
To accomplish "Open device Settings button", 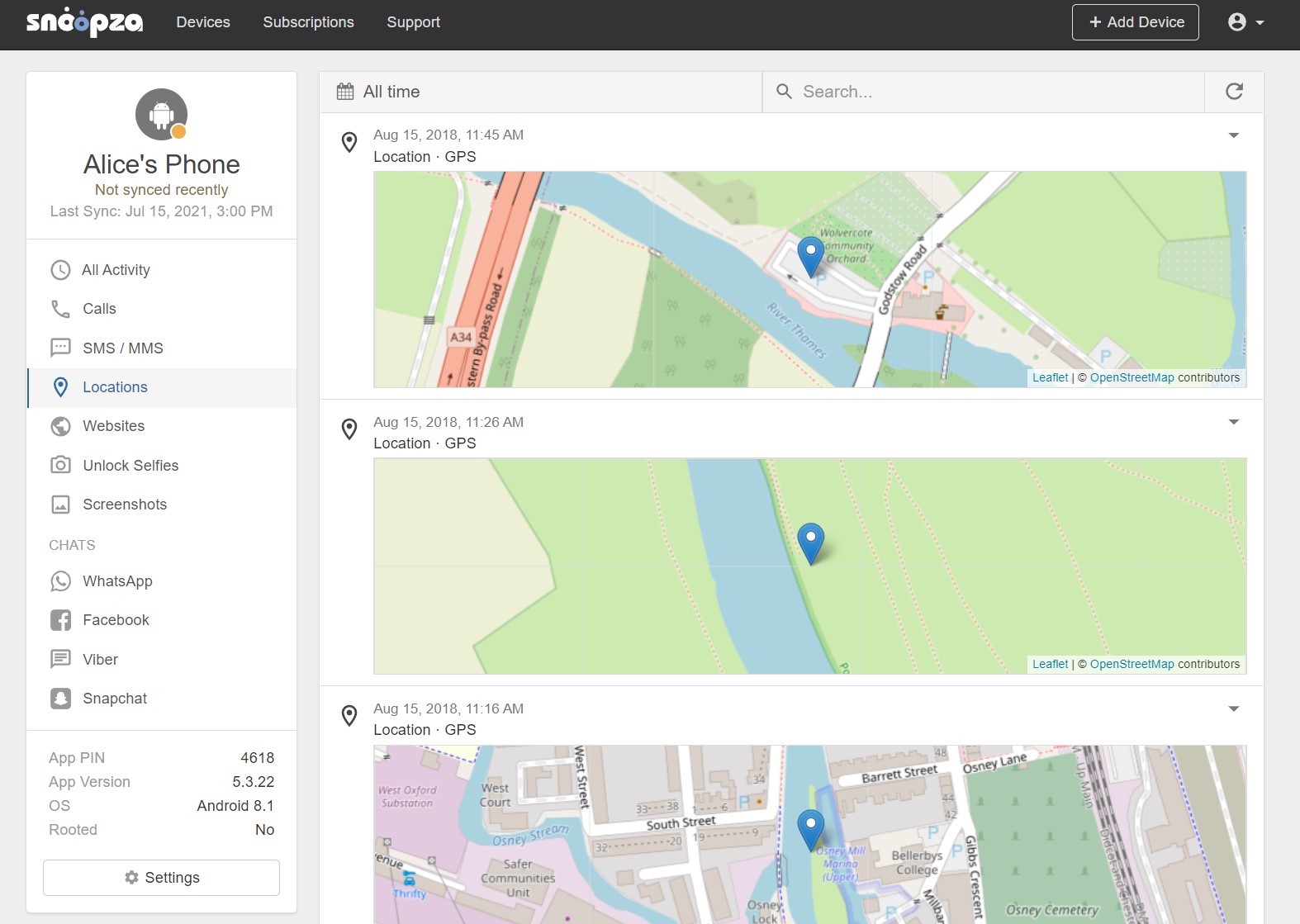I will [x=161, y=878].
